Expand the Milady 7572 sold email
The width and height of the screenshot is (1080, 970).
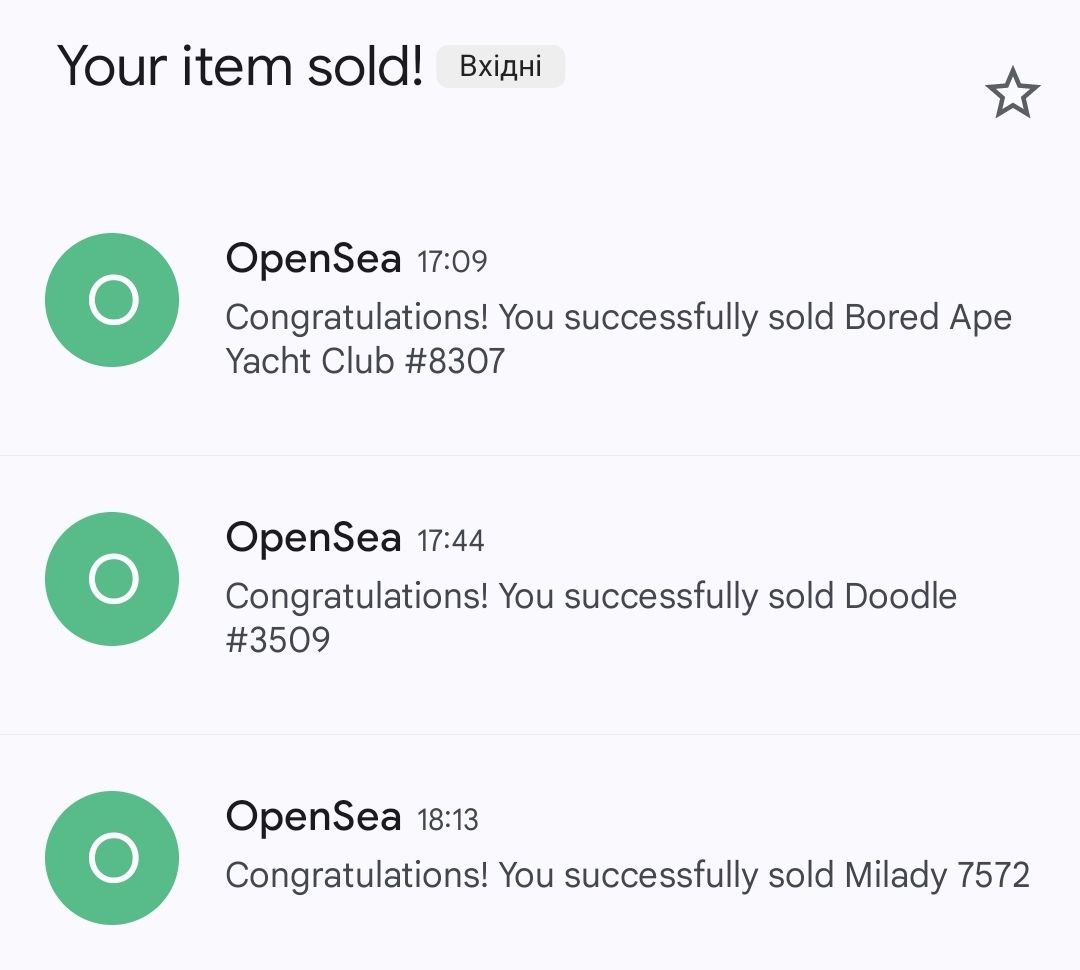coord(540,853)
